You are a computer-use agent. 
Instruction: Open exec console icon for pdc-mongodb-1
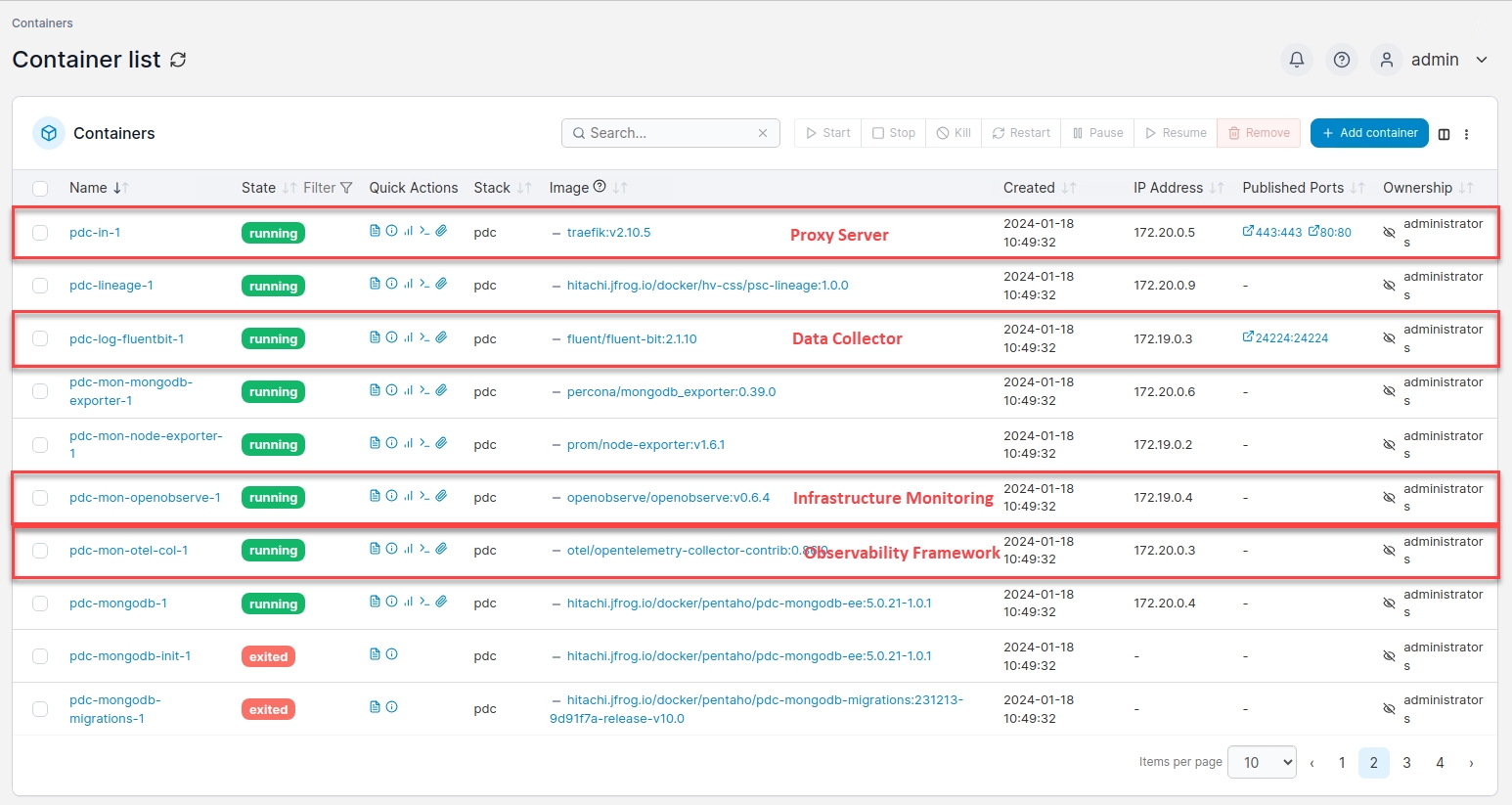(424, 602)
